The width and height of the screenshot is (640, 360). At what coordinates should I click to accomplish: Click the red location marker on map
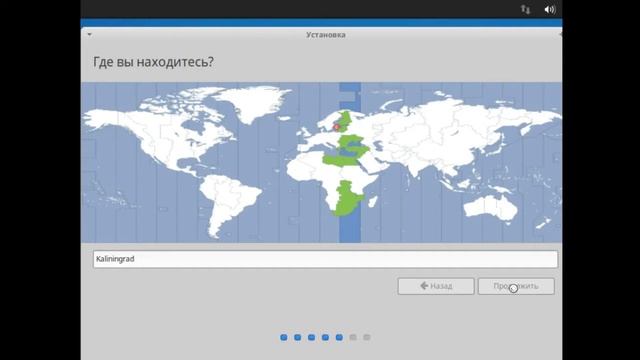tap(336, 128)
